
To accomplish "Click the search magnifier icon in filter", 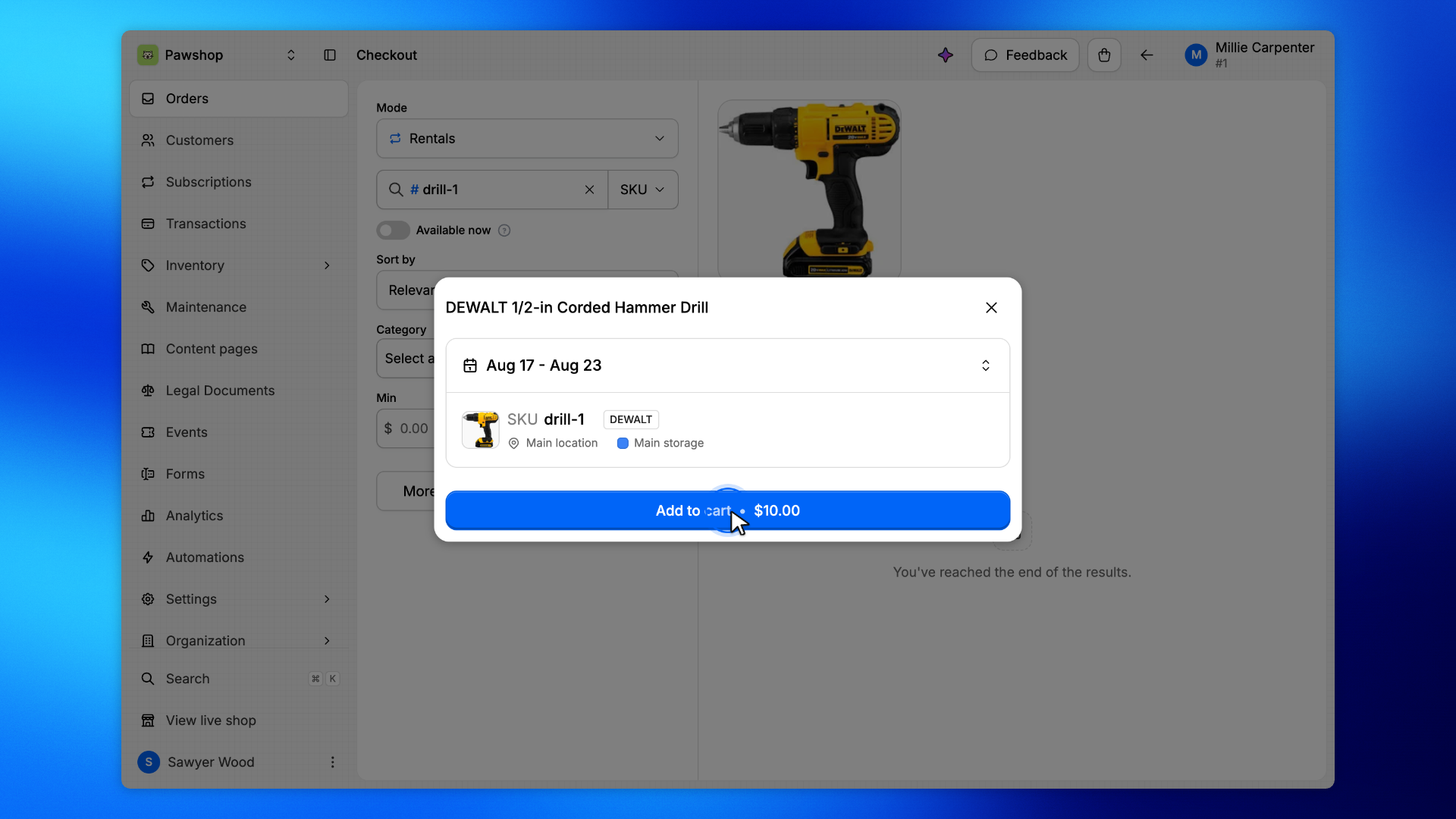I will pos(396,190).
